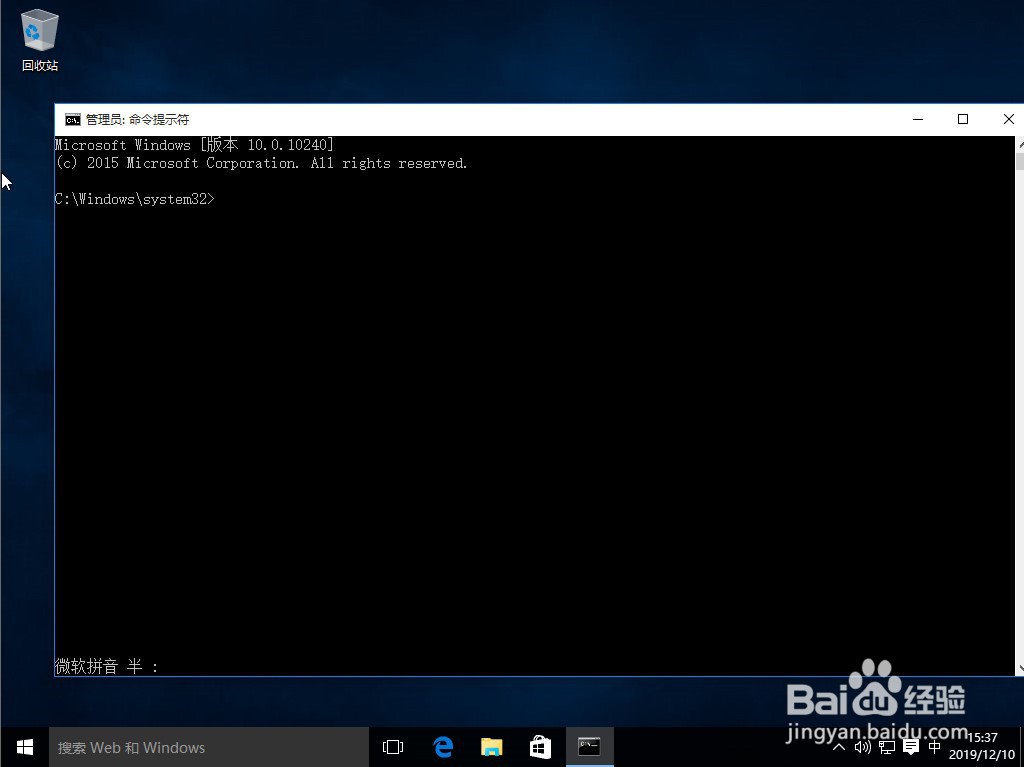Close the command prompt window
The image size is (1024, 767).
pyautogui.click(x=1008, y=119)
